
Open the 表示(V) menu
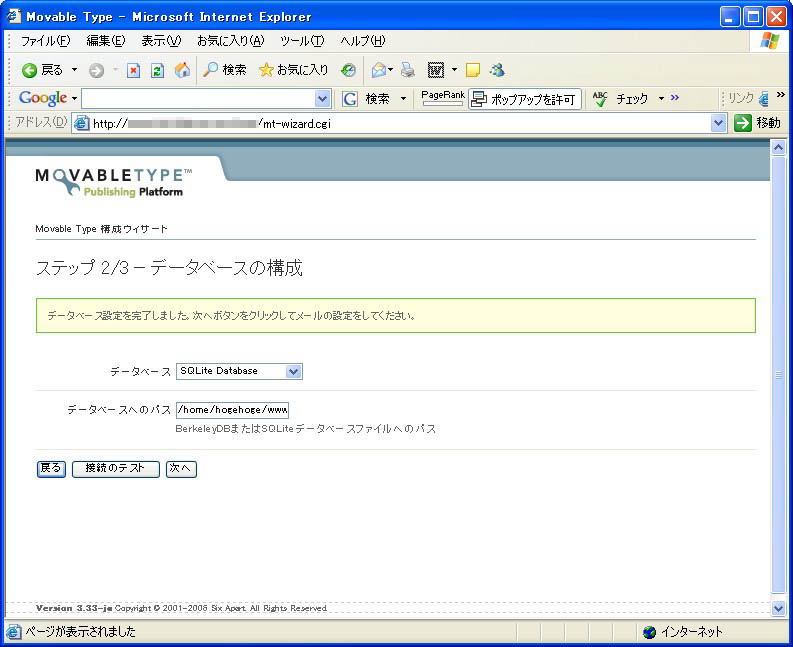161,41
